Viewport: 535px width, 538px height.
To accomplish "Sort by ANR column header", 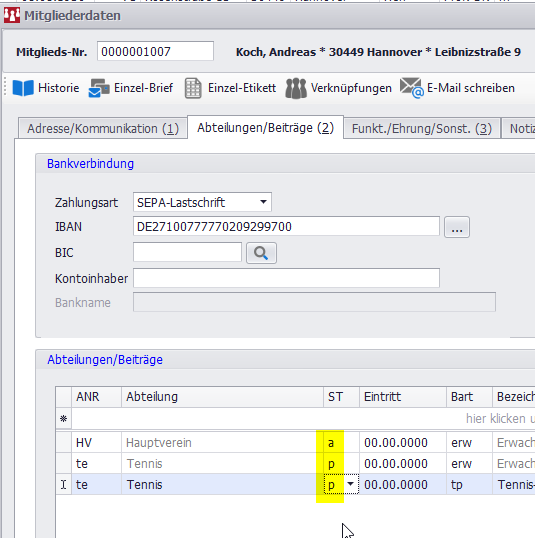I will (96, 397).
